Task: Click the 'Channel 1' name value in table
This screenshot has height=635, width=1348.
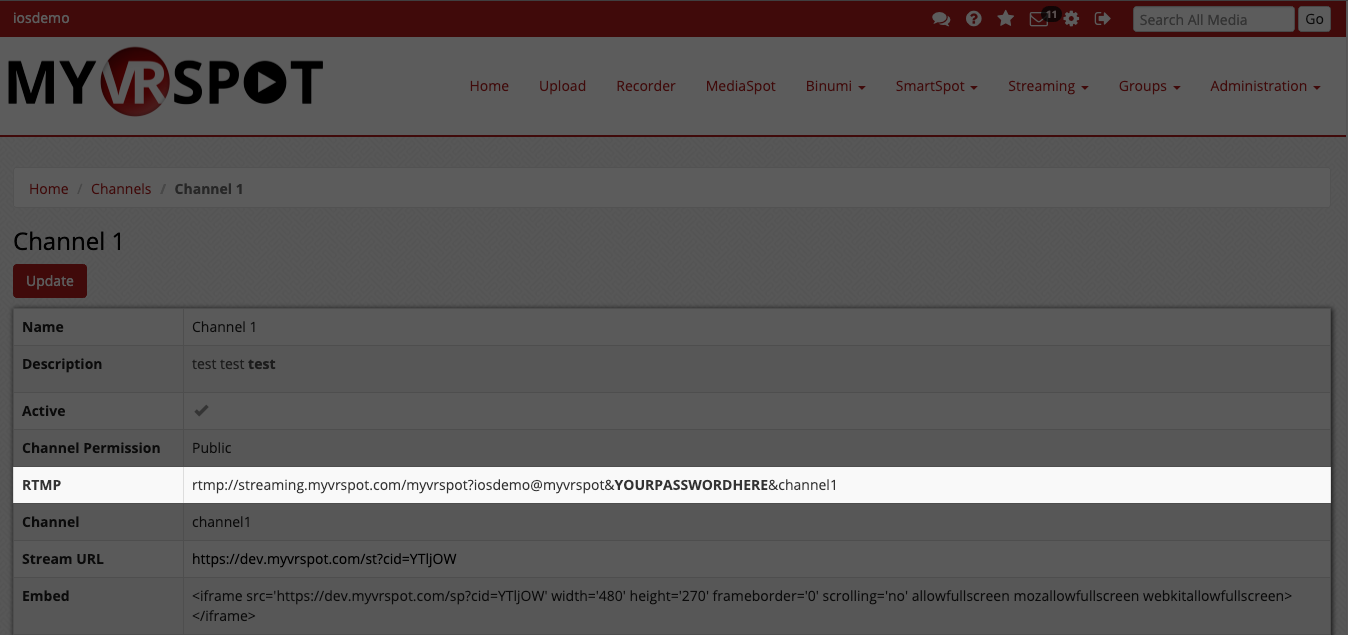Action: (x=224, y=327)
